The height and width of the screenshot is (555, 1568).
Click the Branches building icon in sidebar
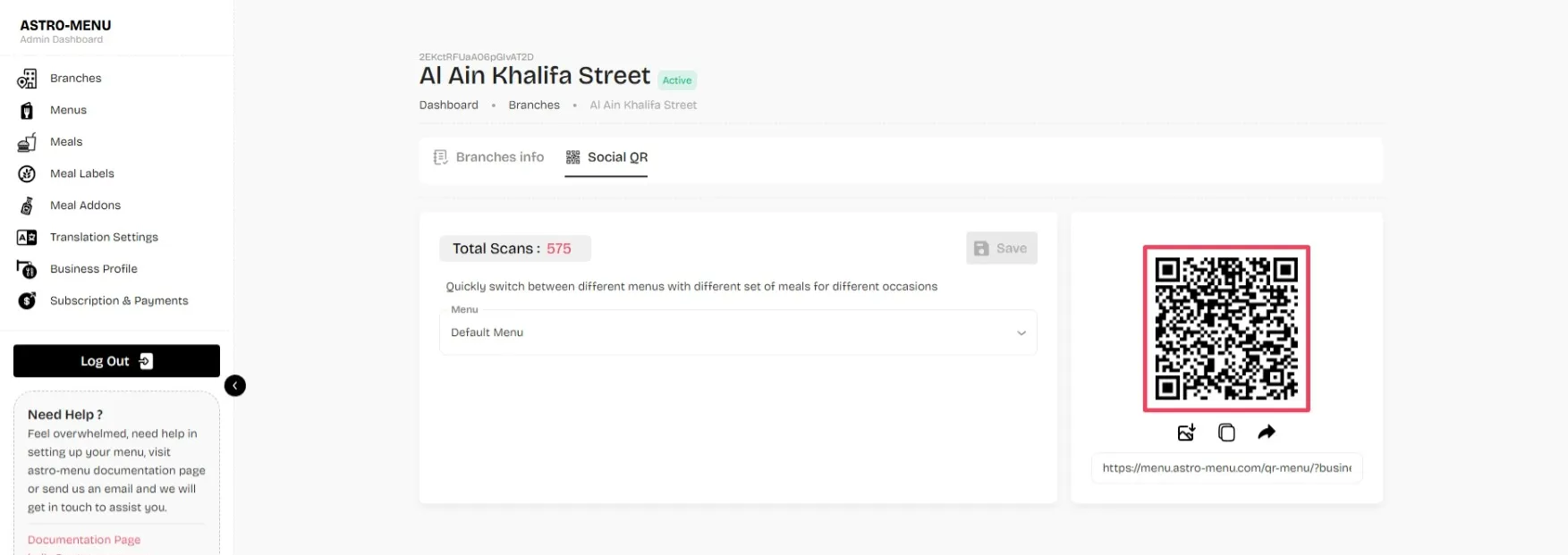(27, 79)
